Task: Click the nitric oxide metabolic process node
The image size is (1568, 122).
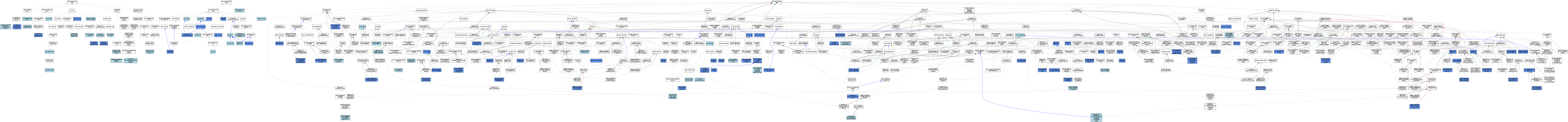Action: click(1333, 35)
